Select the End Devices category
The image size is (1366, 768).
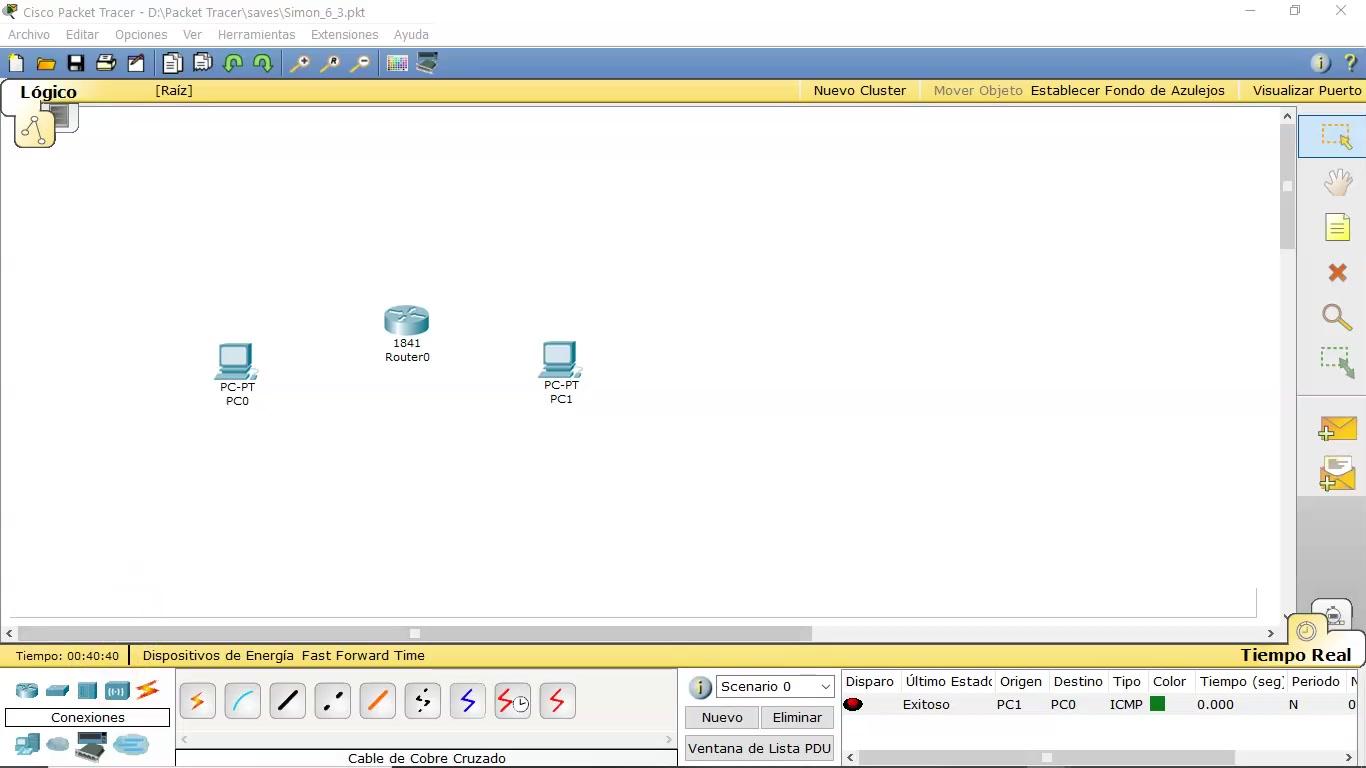coord(27,745)
